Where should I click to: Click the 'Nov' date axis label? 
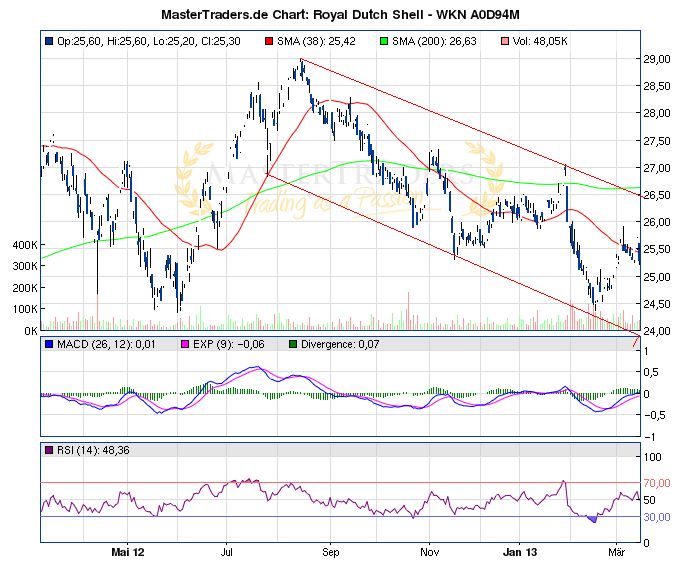[x=429, y=552]
